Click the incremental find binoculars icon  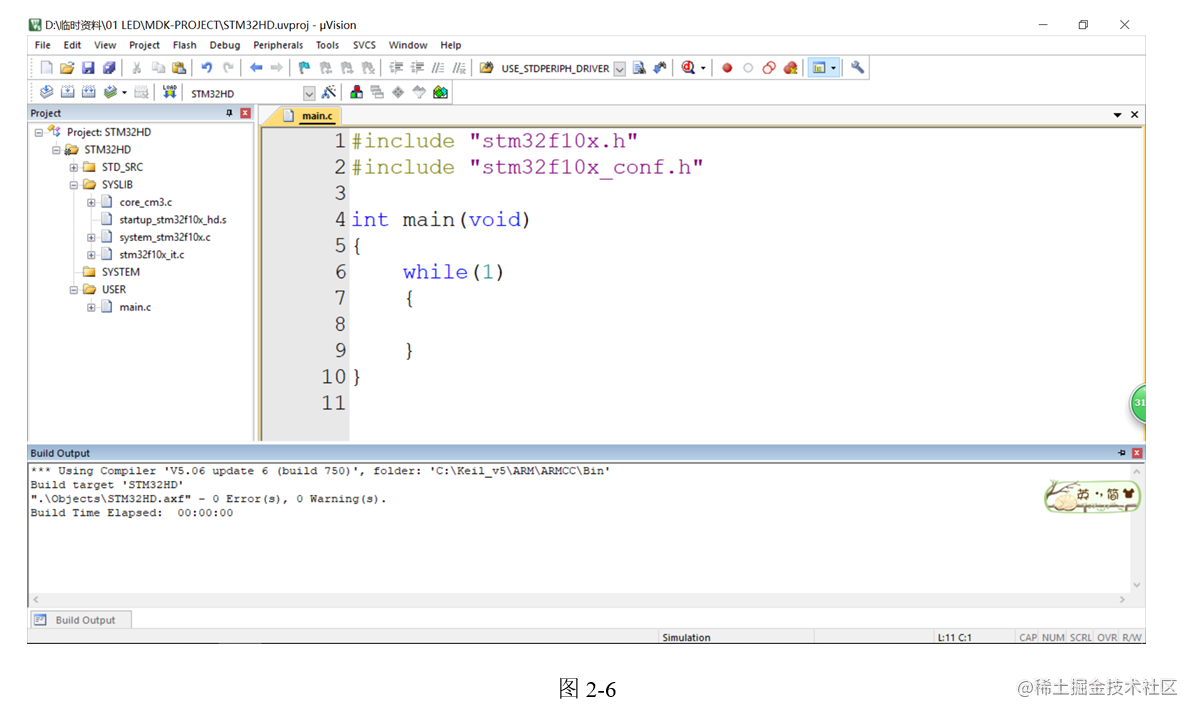pyautogui.click(x=660, y=68)
